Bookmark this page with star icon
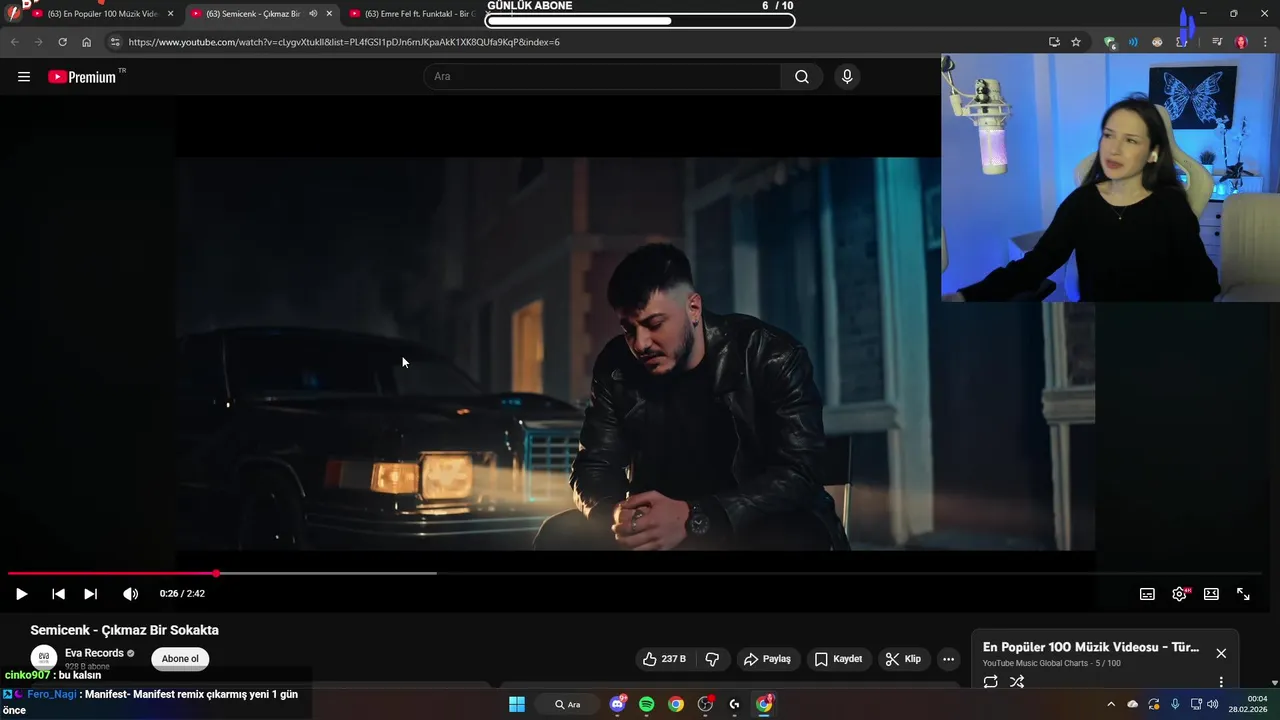1280x720 pixels. tap(1076, 42)
